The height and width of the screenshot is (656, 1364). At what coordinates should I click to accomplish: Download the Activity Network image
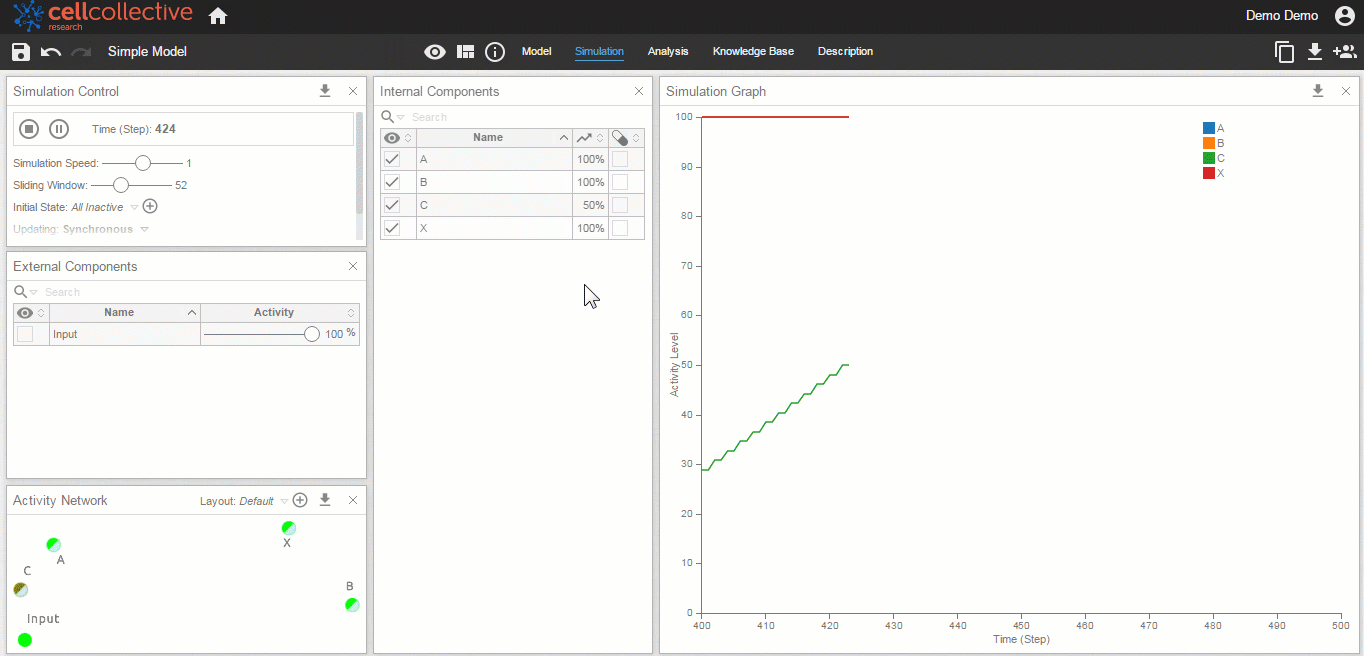(325, 500)
